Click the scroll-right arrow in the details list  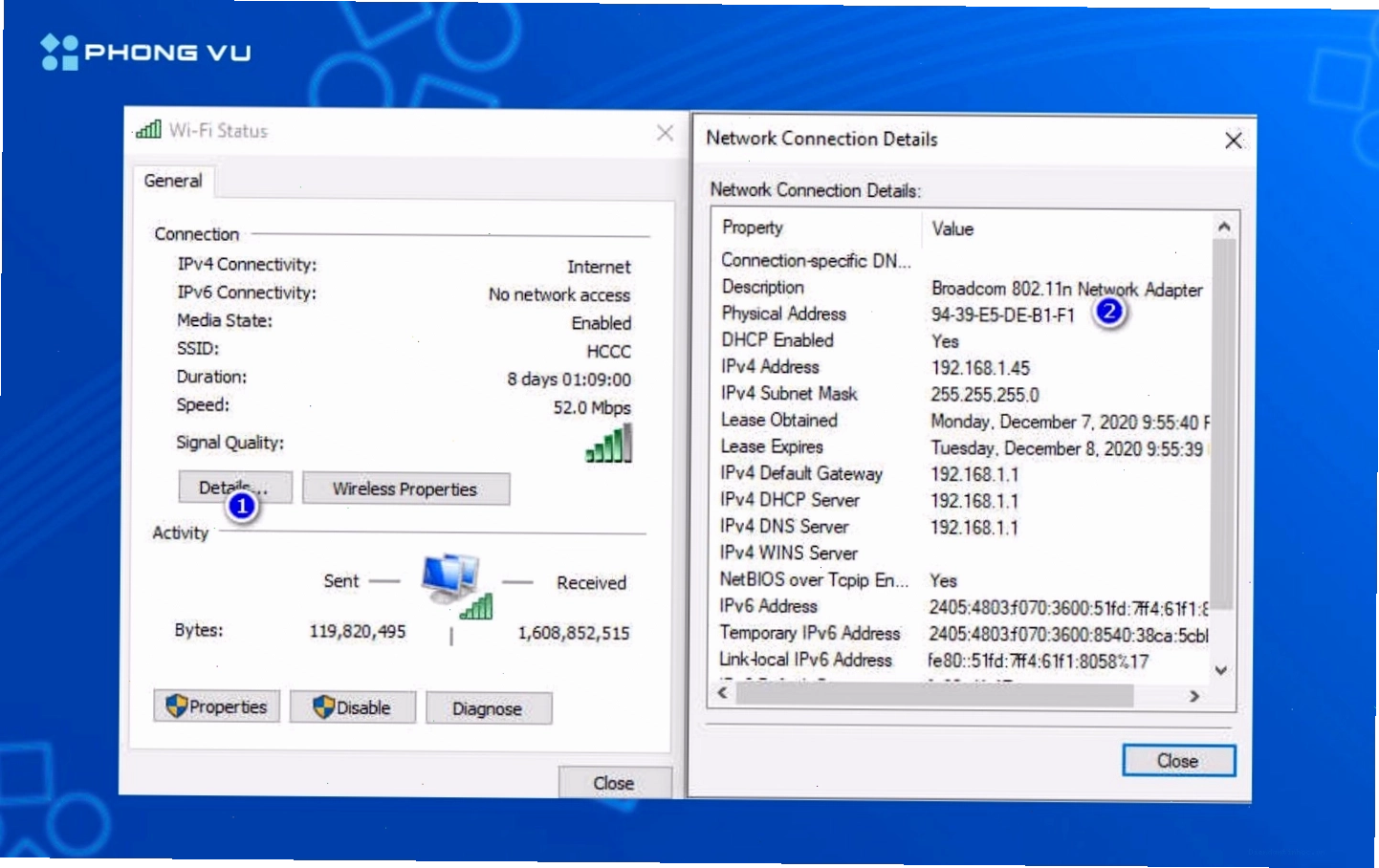[x=1194, y=696]
